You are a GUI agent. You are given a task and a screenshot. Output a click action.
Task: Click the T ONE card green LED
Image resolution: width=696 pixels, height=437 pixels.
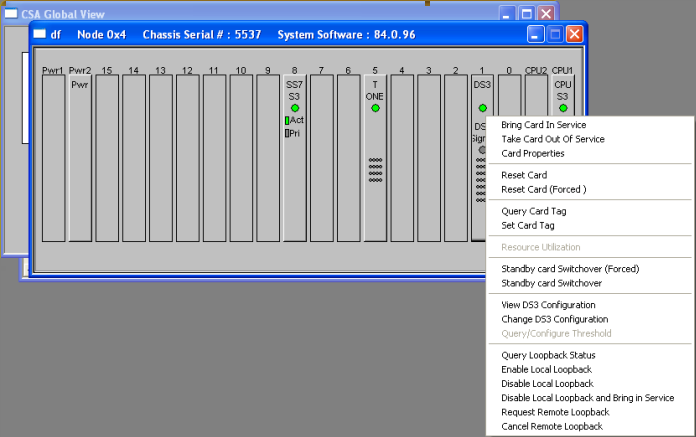click(375, 108)
